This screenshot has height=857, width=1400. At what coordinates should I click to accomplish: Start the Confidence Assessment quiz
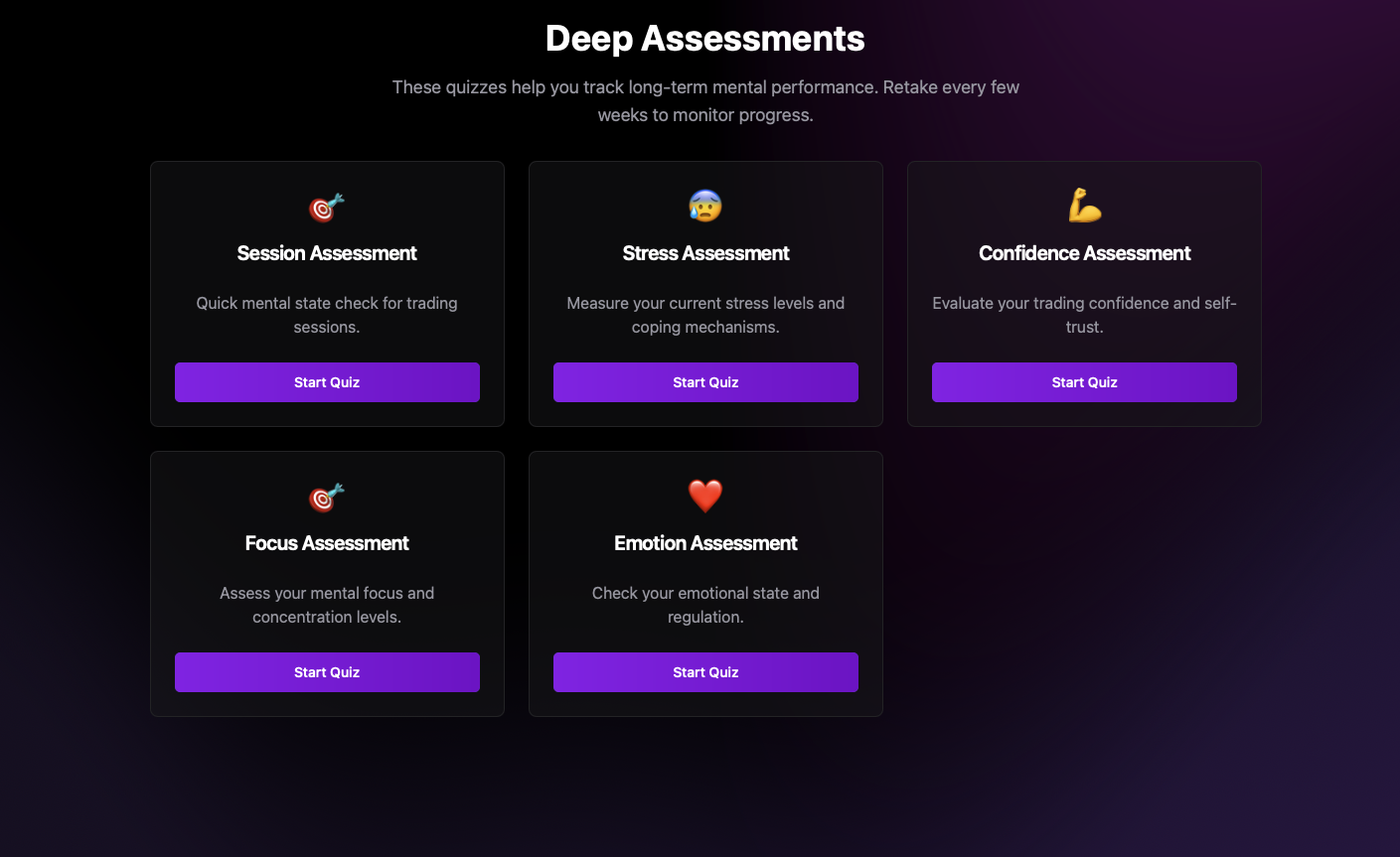[x=1084, y=382]
